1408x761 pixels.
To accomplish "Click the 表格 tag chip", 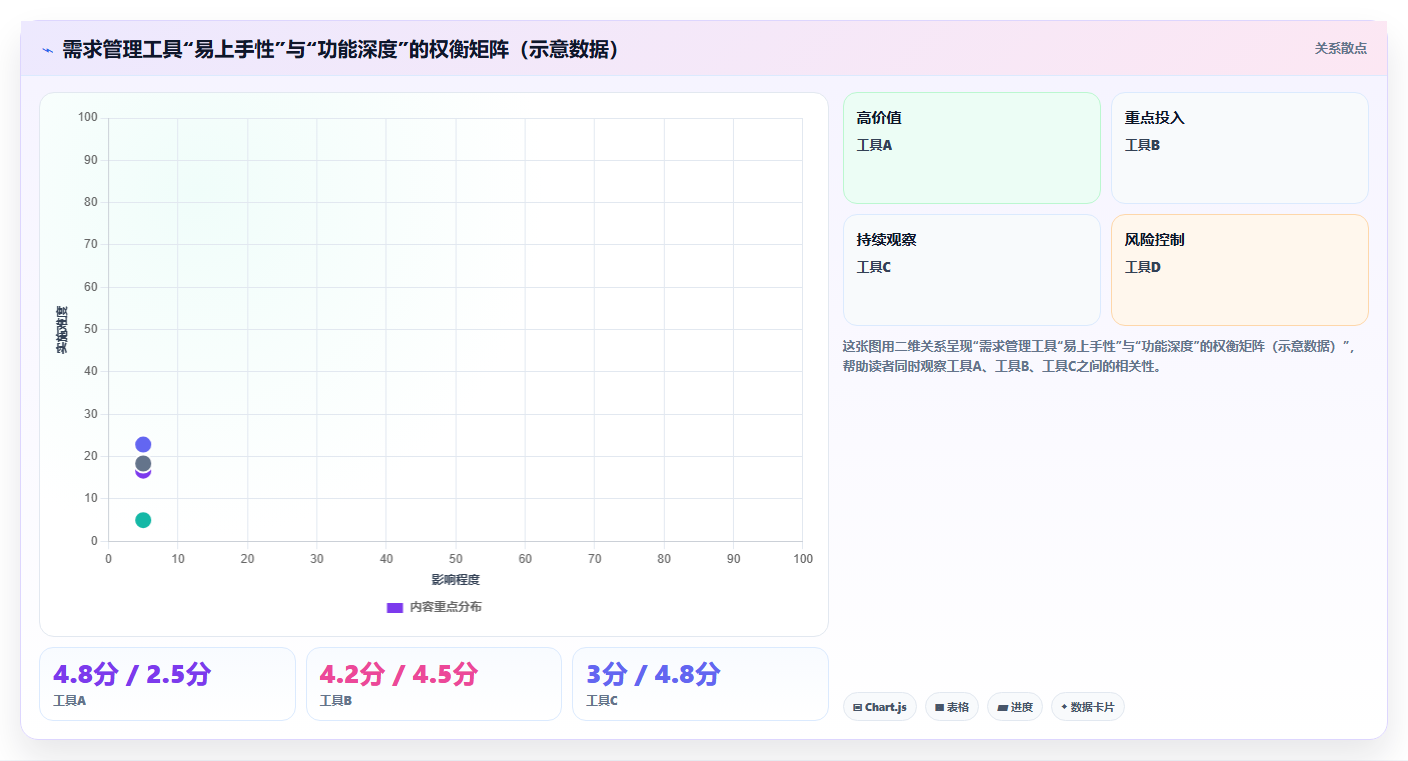I will click(952, 707).
